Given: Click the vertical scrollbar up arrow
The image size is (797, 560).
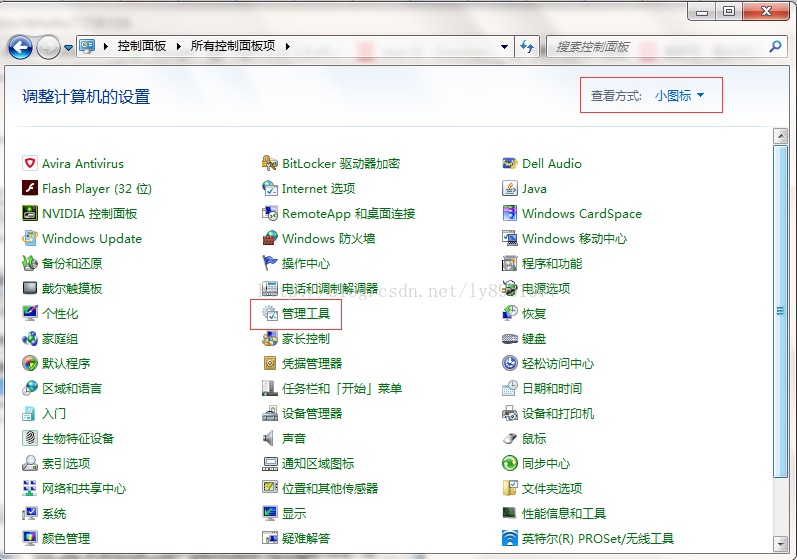Looking at the screenshot, I should (780, 136).
